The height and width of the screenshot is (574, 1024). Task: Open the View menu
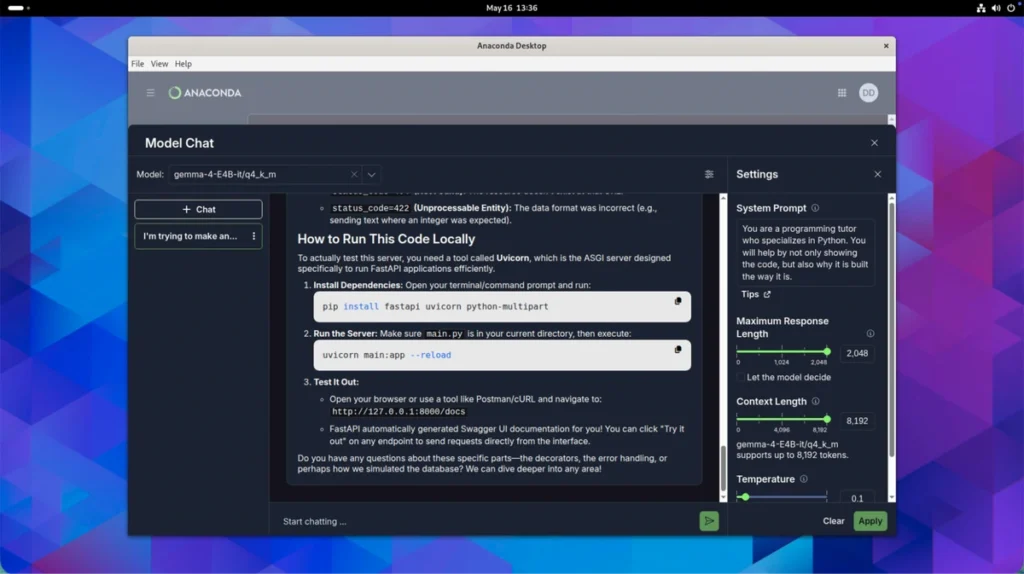159,64
